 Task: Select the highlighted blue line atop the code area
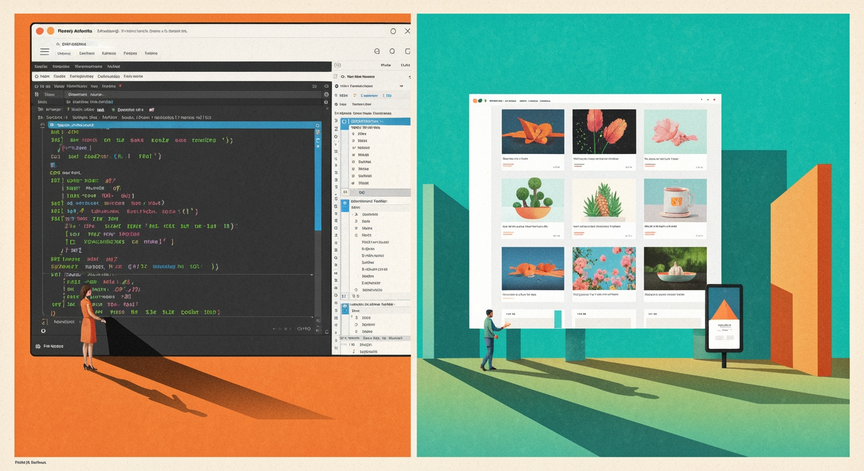click(184, 125)
